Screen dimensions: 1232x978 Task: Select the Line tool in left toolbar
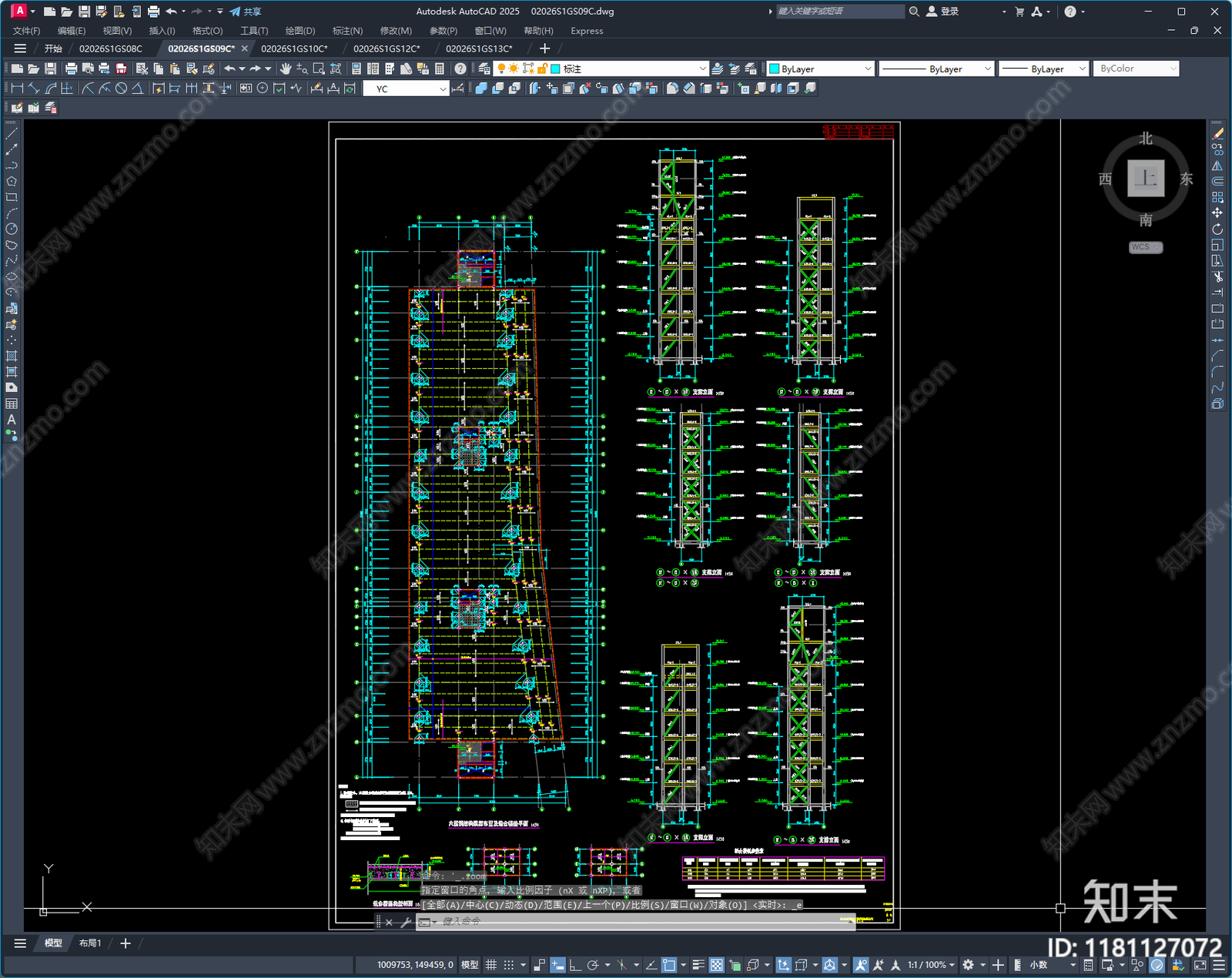12,134
